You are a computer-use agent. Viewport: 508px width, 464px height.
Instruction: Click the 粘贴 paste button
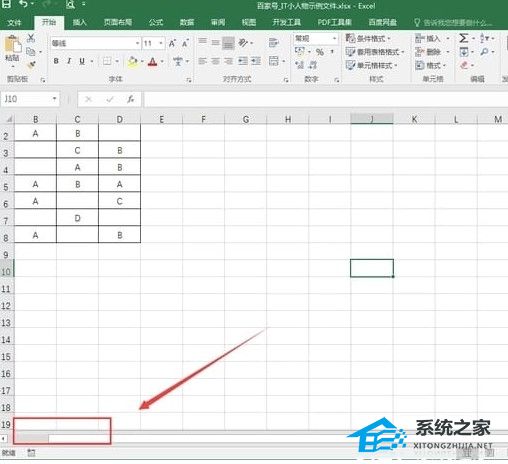(12, 49)
